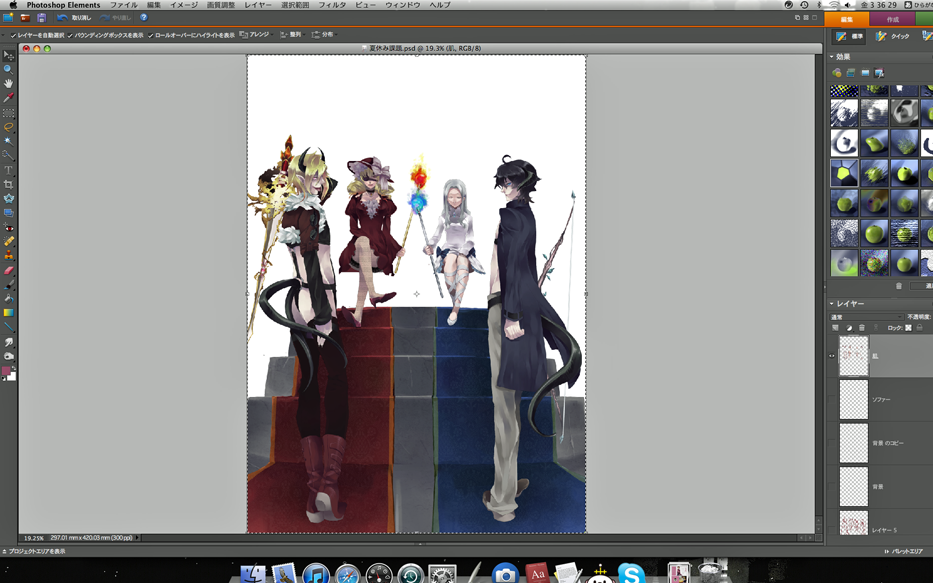Select the Eraser tool
Screen dimensions: 933x583
point(8,270)
